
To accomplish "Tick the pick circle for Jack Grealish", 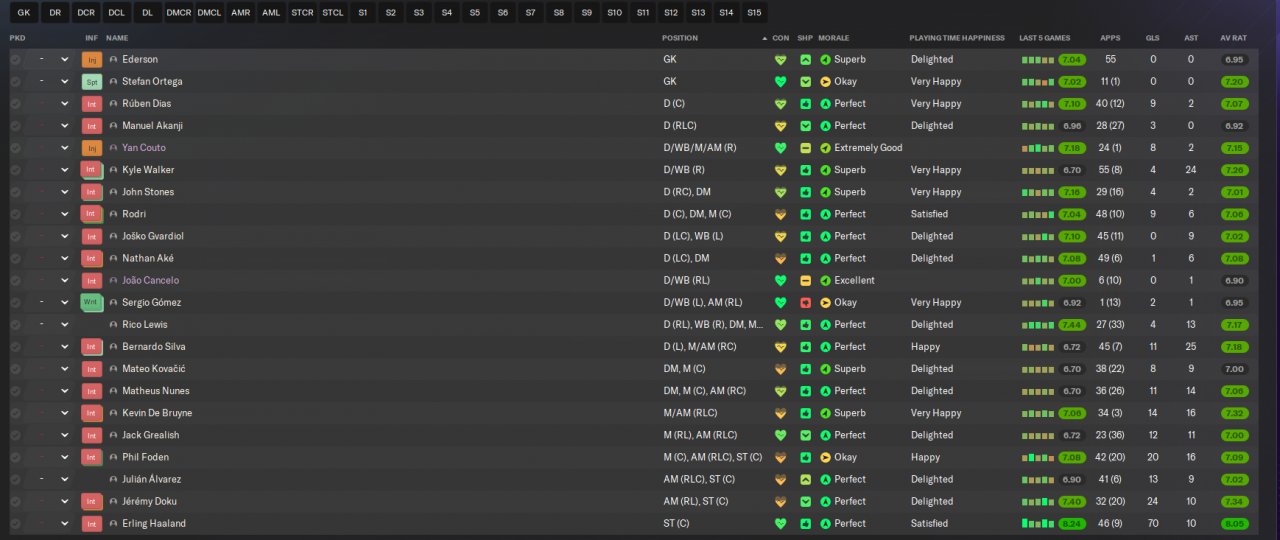I will coord(15,435).
